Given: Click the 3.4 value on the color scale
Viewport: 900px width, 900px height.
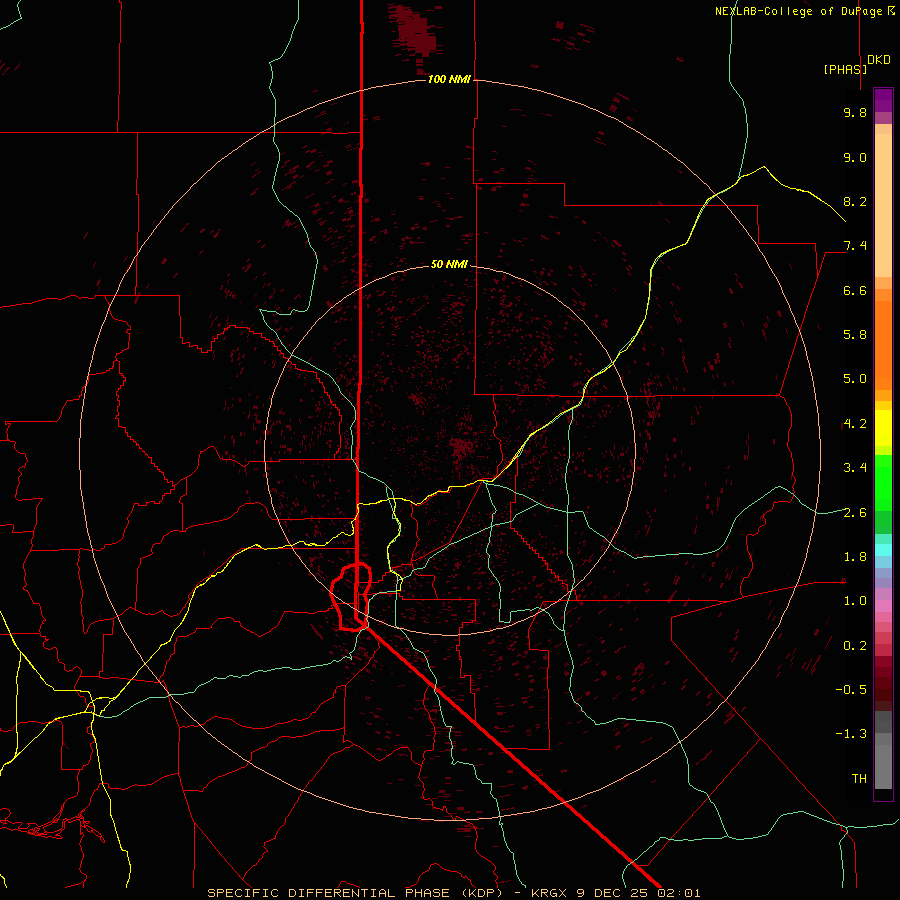Looking at the screenshot, I should [855, 468].
